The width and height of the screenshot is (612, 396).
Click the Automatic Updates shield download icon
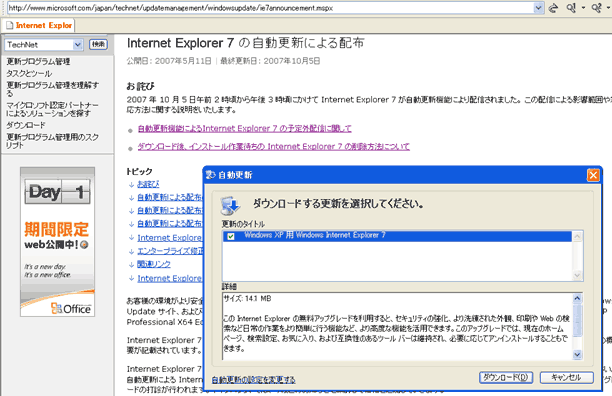[x=230, y=205]
